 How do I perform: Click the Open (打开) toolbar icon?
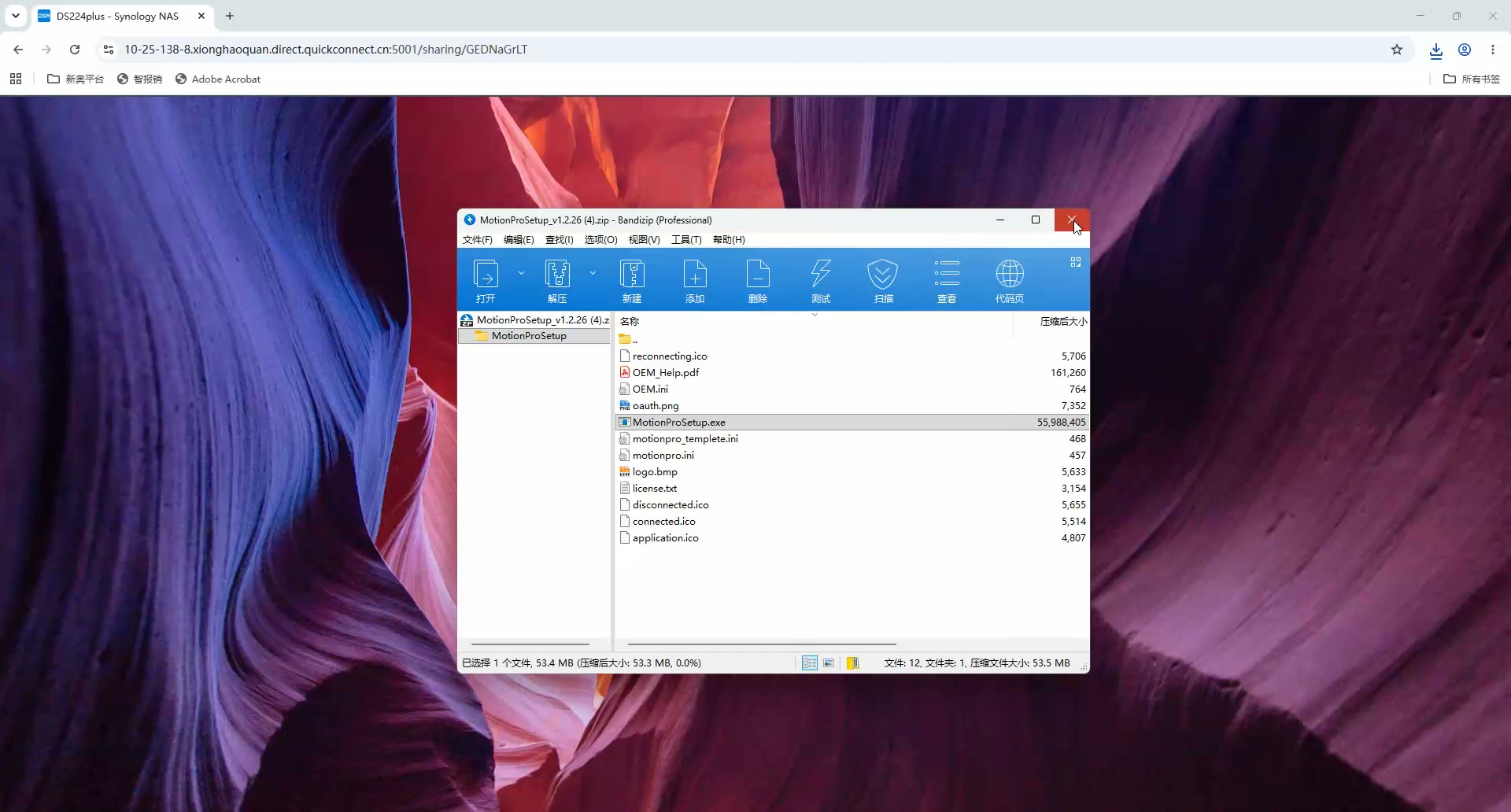pyautogui.click(x=486, y=281)
